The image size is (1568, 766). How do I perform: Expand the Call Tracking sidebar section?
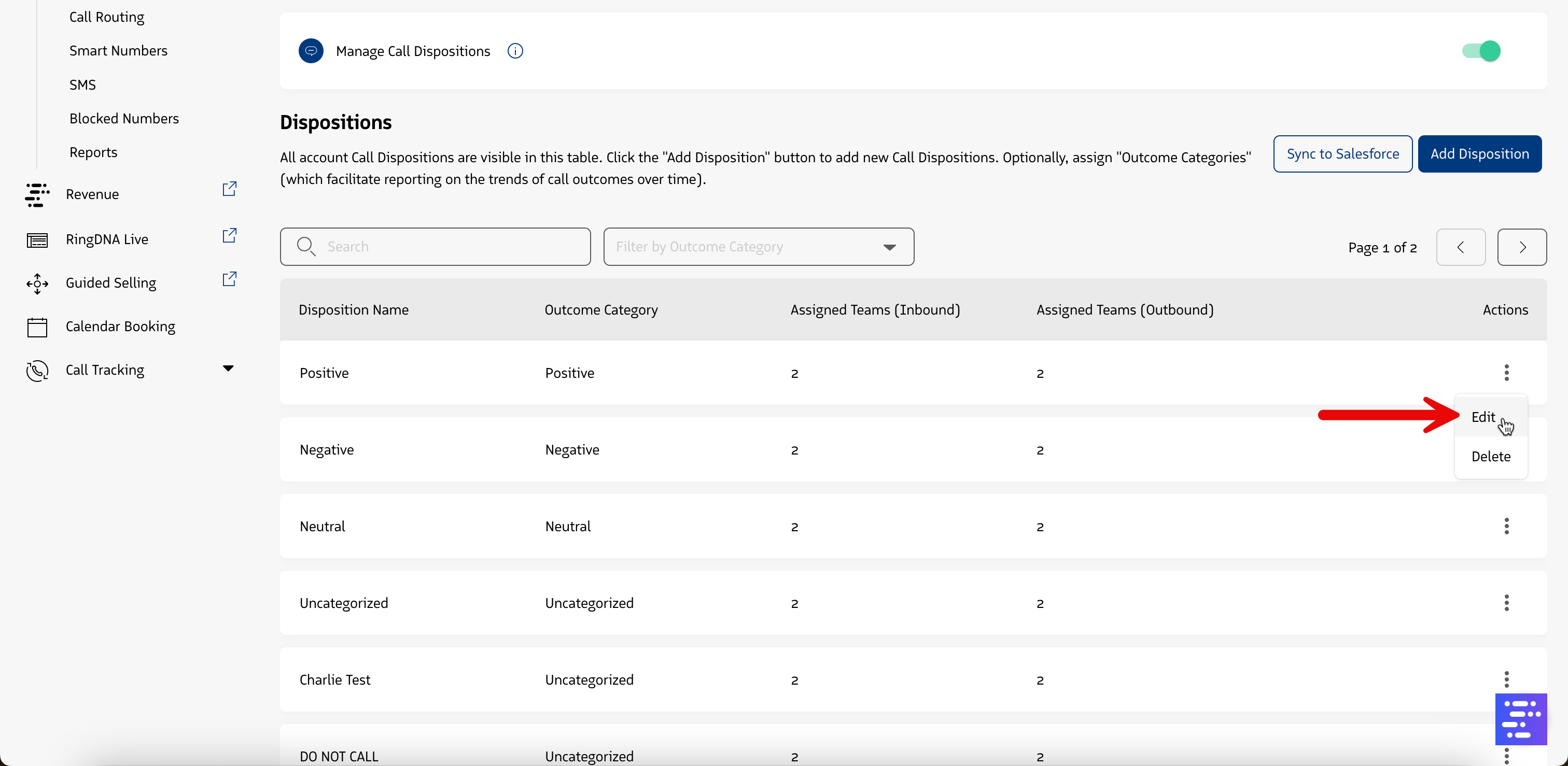[228, 368]
